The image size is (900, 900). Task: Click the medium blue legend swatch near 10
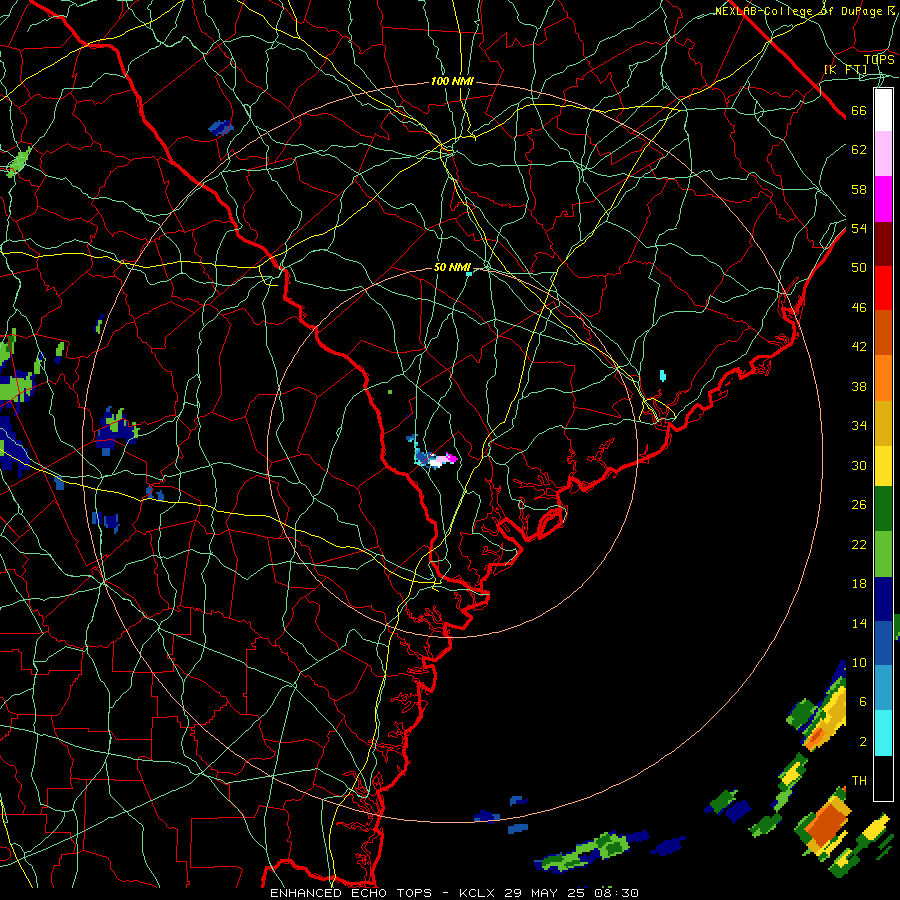coord(883,643)
